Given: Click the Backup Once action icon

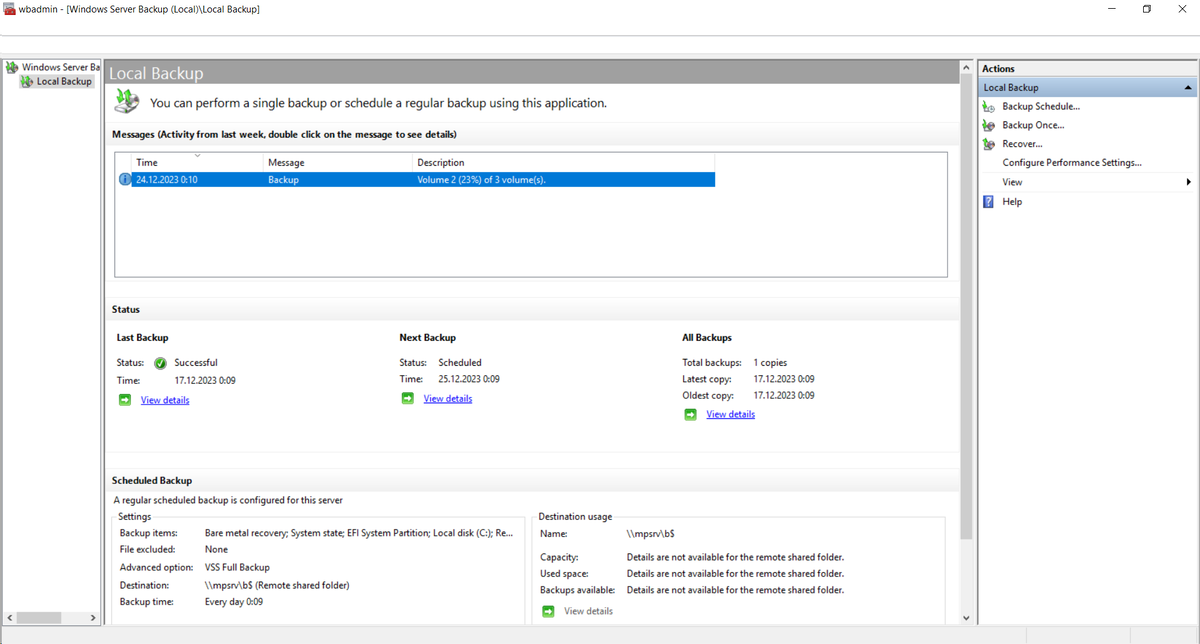Looking at the screenshot, I should point(990,125).
